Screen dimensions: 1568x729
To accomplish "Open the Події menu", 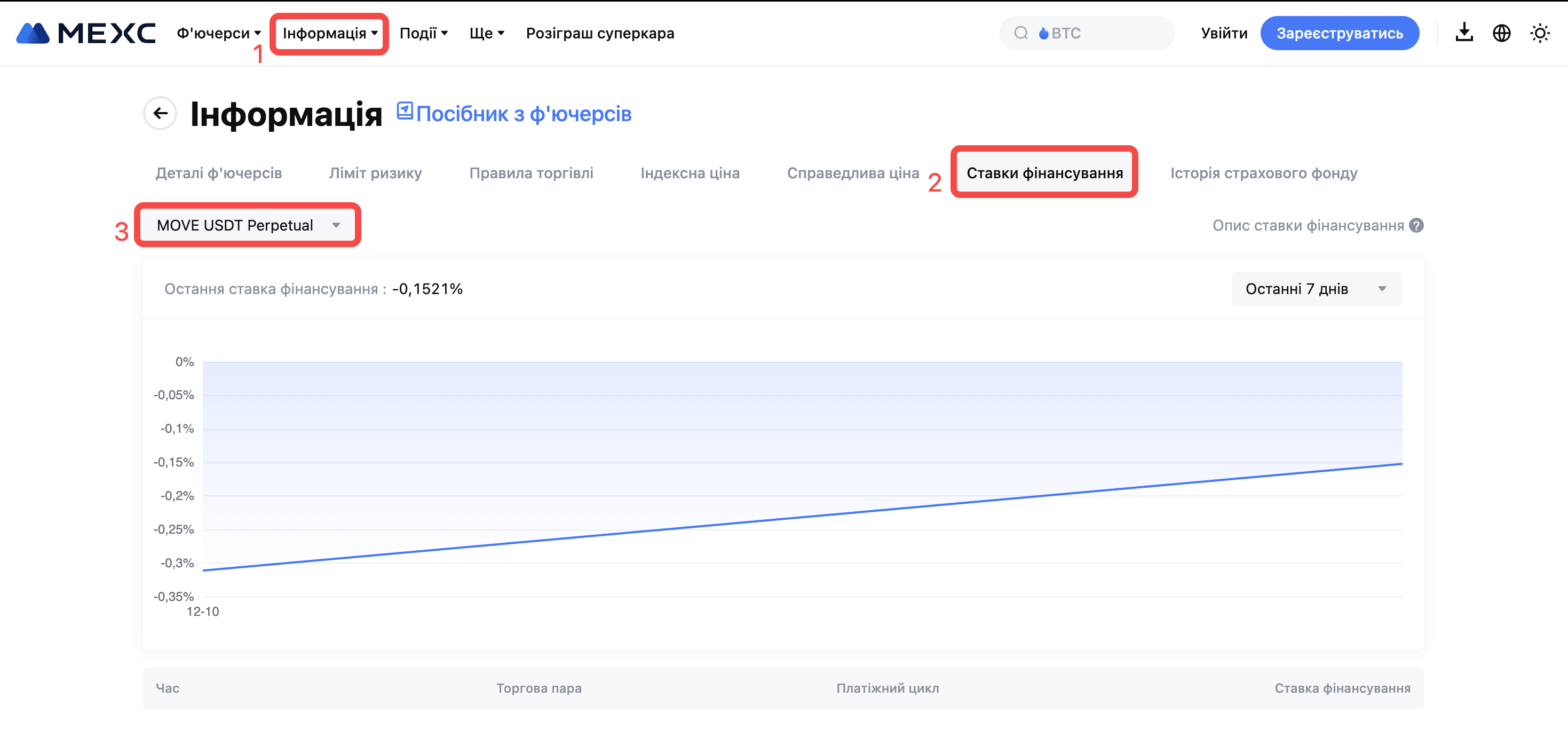I will pos(424,34).
